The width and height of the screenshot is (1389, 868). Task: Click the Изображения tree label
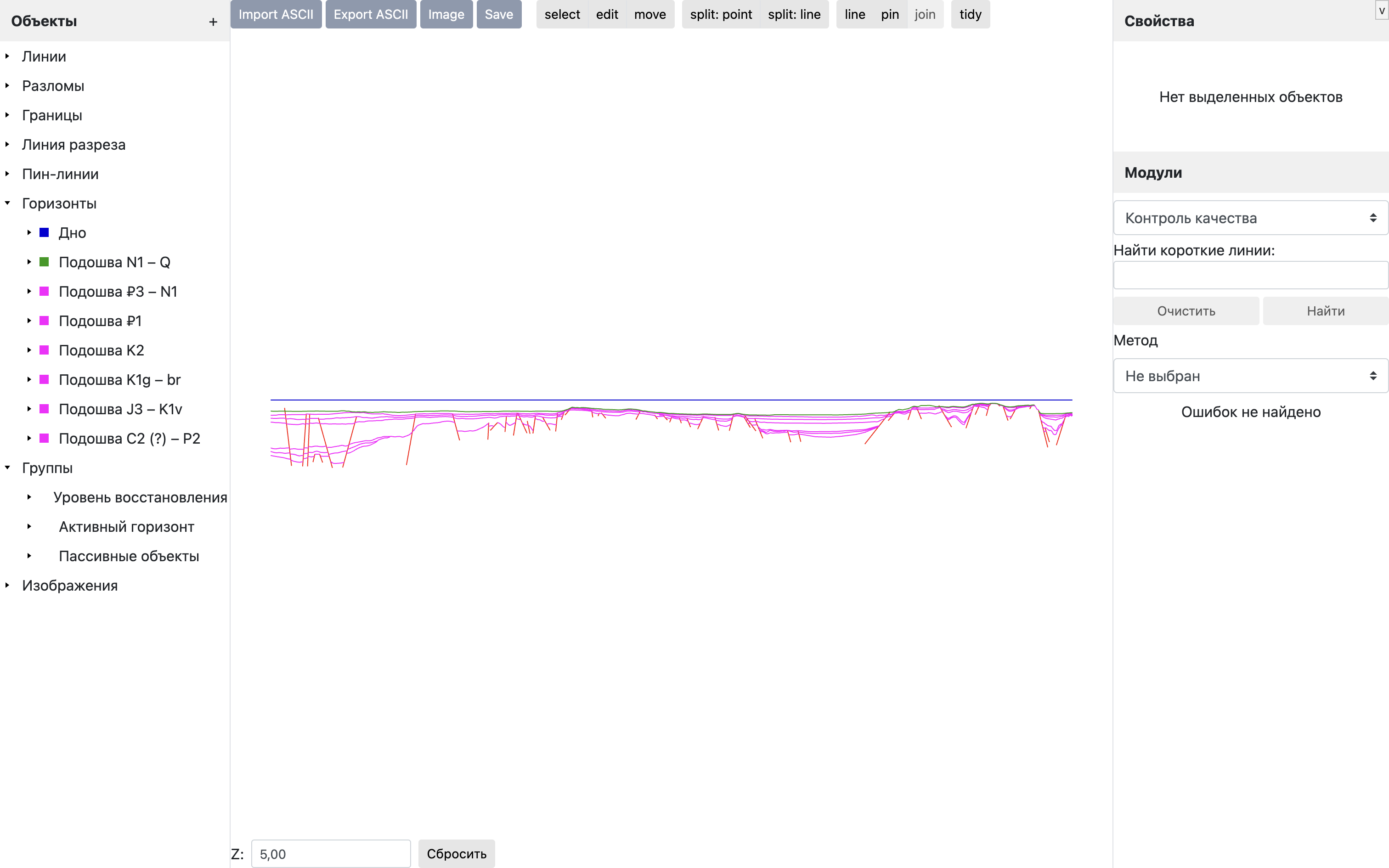coord(70,586)
